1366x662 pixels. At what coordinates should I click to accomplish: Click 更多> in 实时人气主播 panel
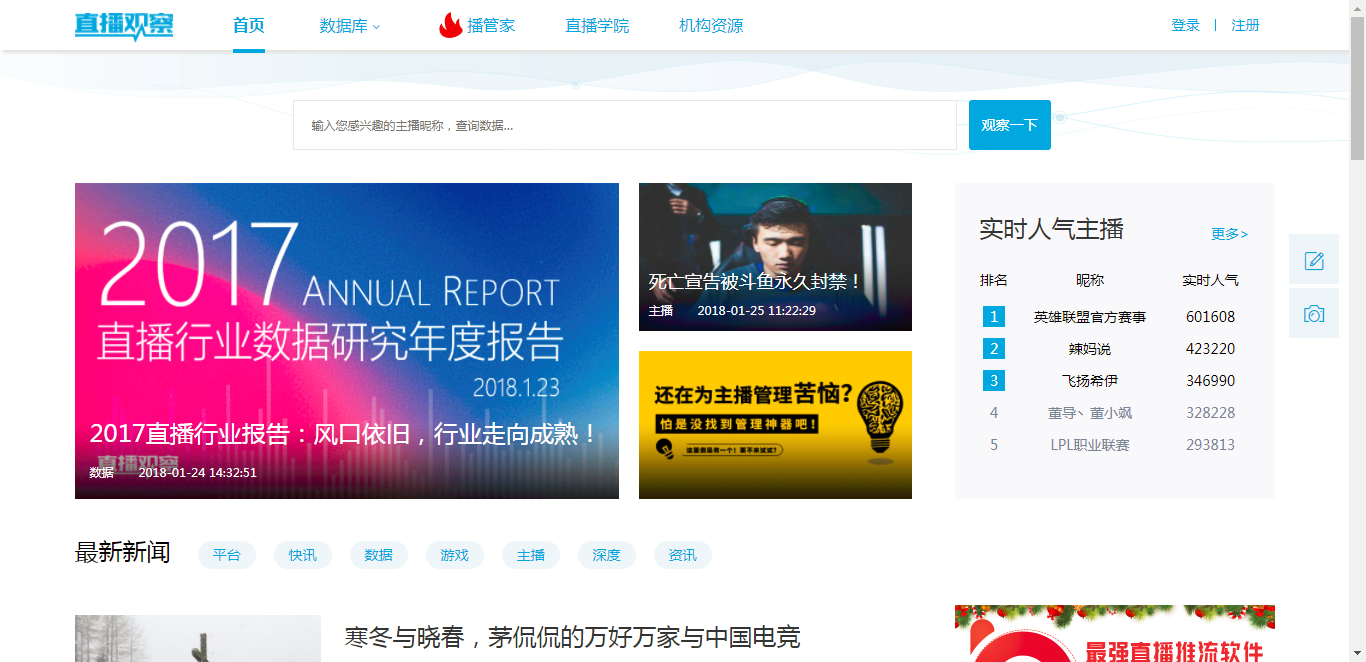click(x=1229, y=234)
